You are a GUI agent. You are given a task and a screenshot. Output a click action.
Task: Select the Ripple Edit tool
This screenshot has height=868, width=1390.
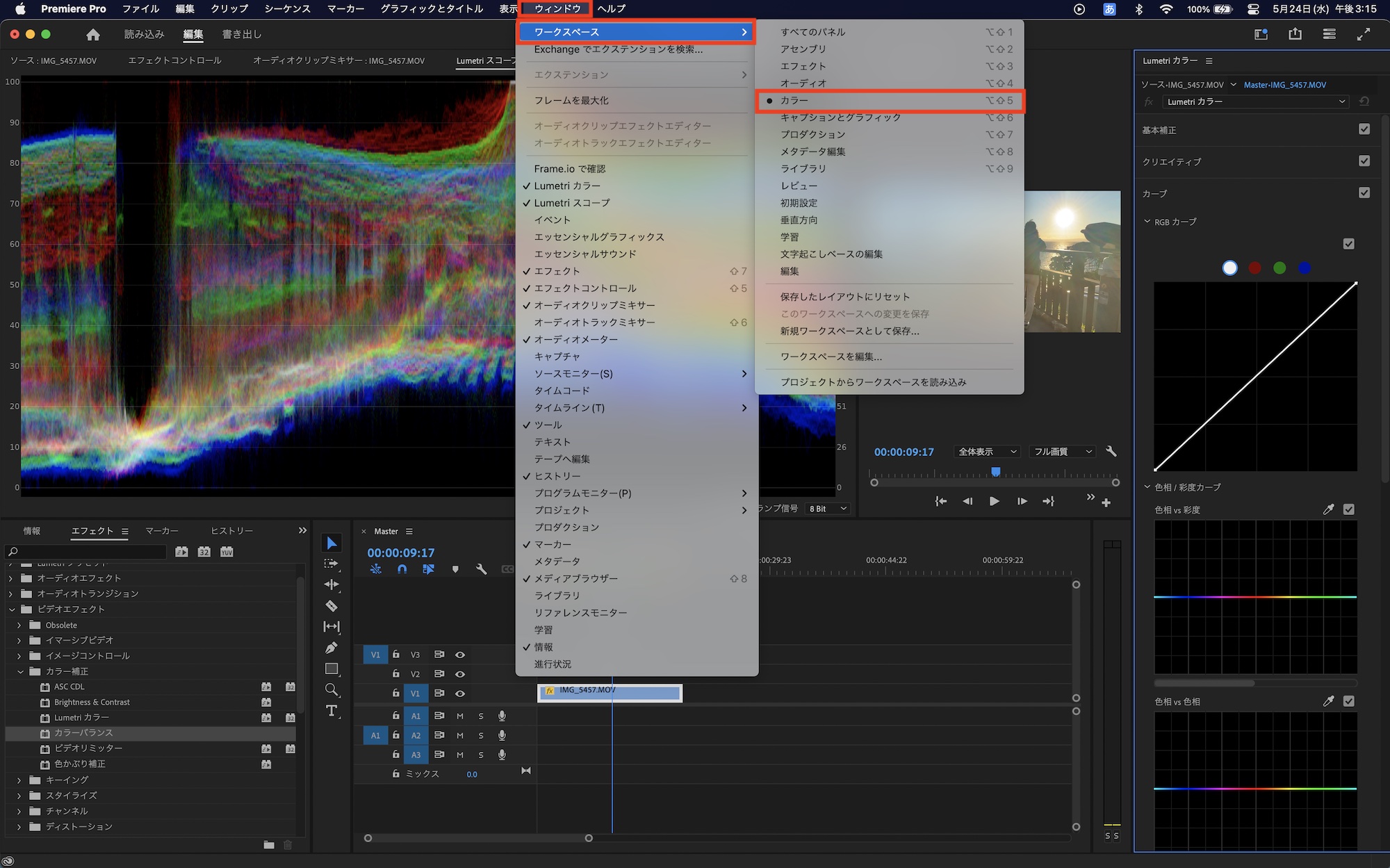(332, 584)
